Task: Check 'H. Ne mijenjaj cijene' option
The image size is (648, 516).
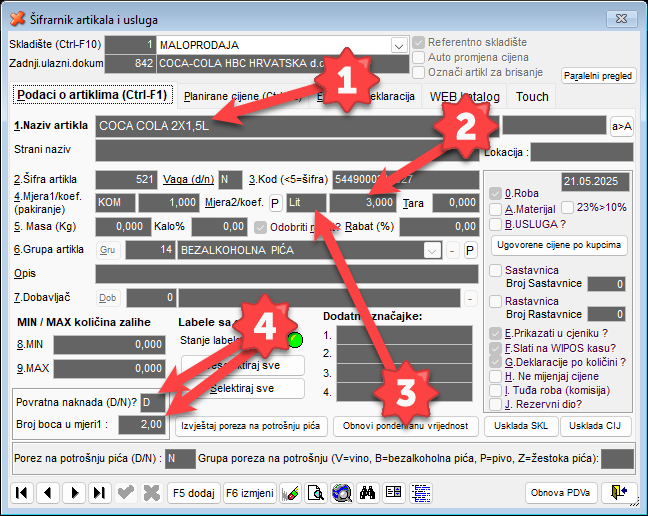Action: [496, 376]
